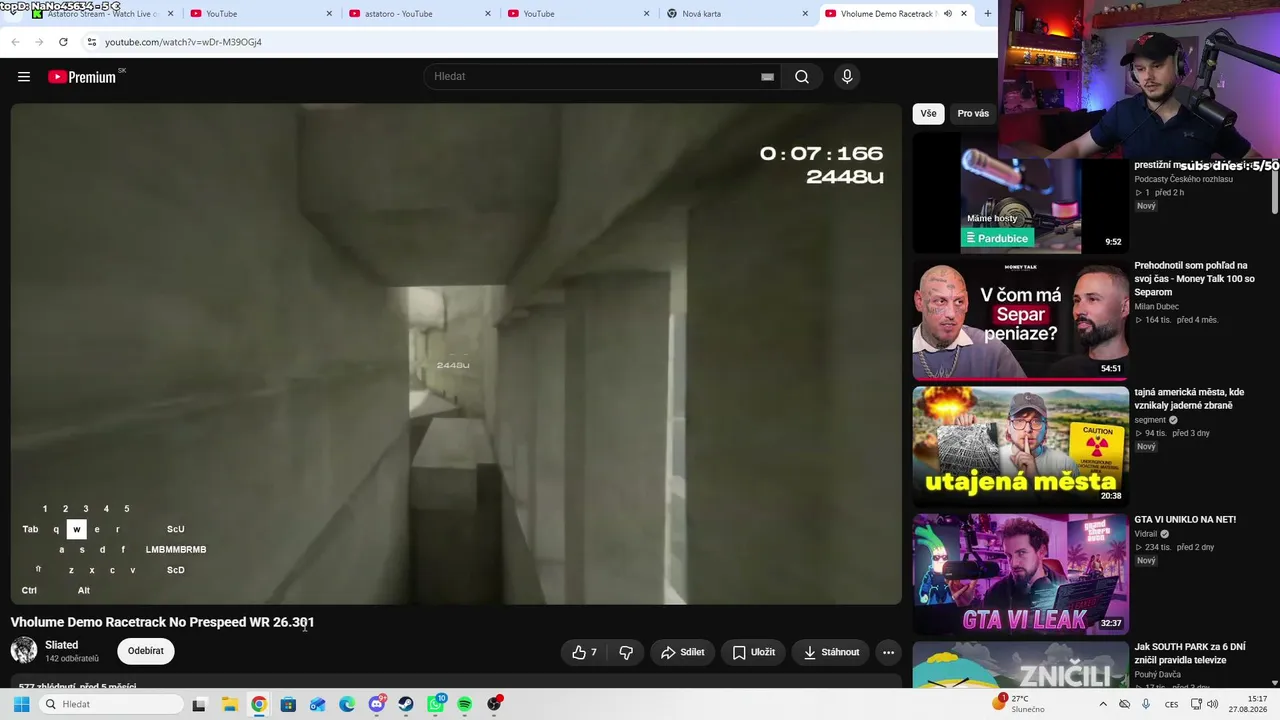Open site information icon by the URL
The width and height of the screenshot is (1280, 720).
pyautogui.click(x=91, y=42)
